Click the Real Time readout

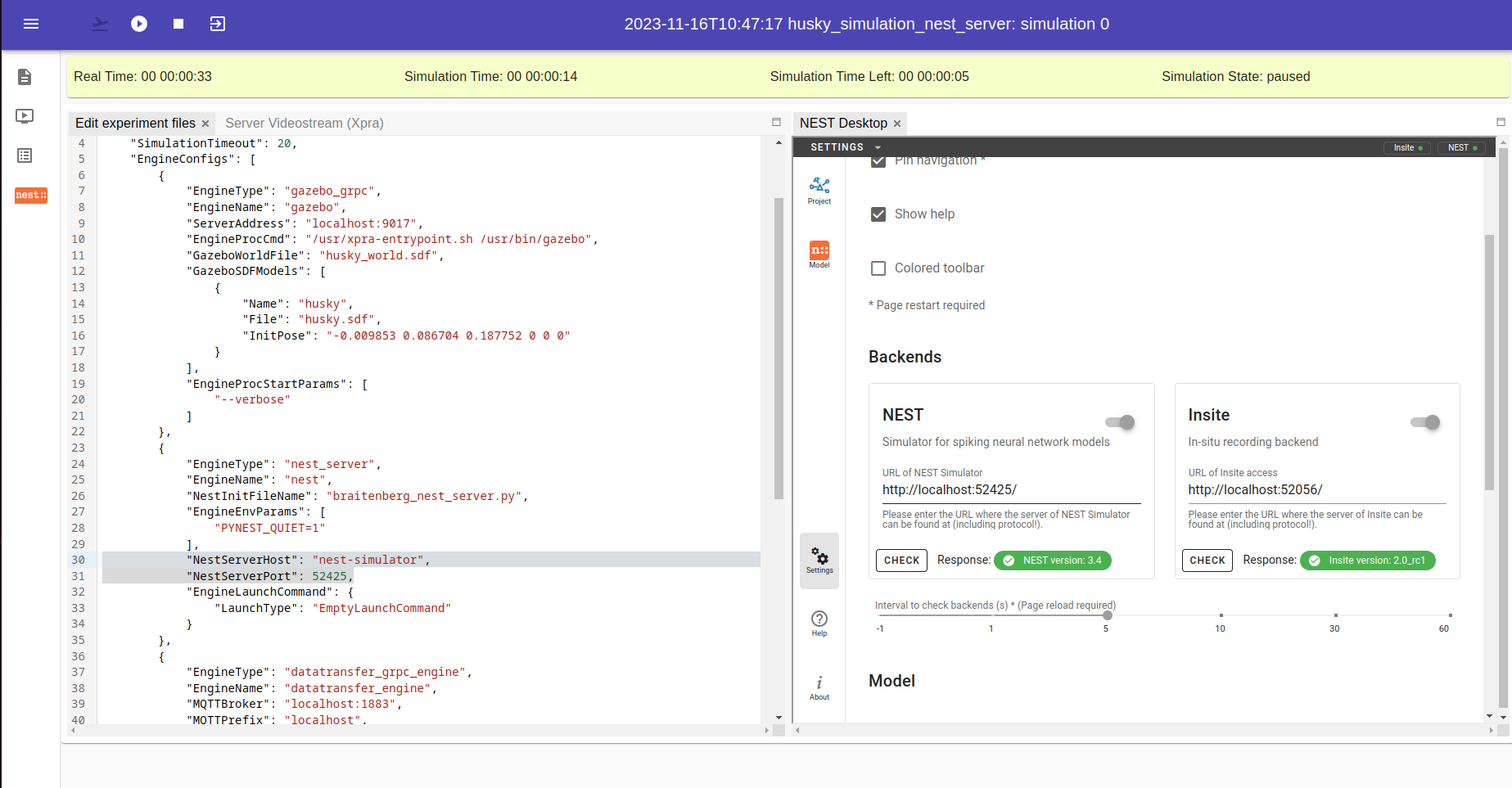click(142, 77)
